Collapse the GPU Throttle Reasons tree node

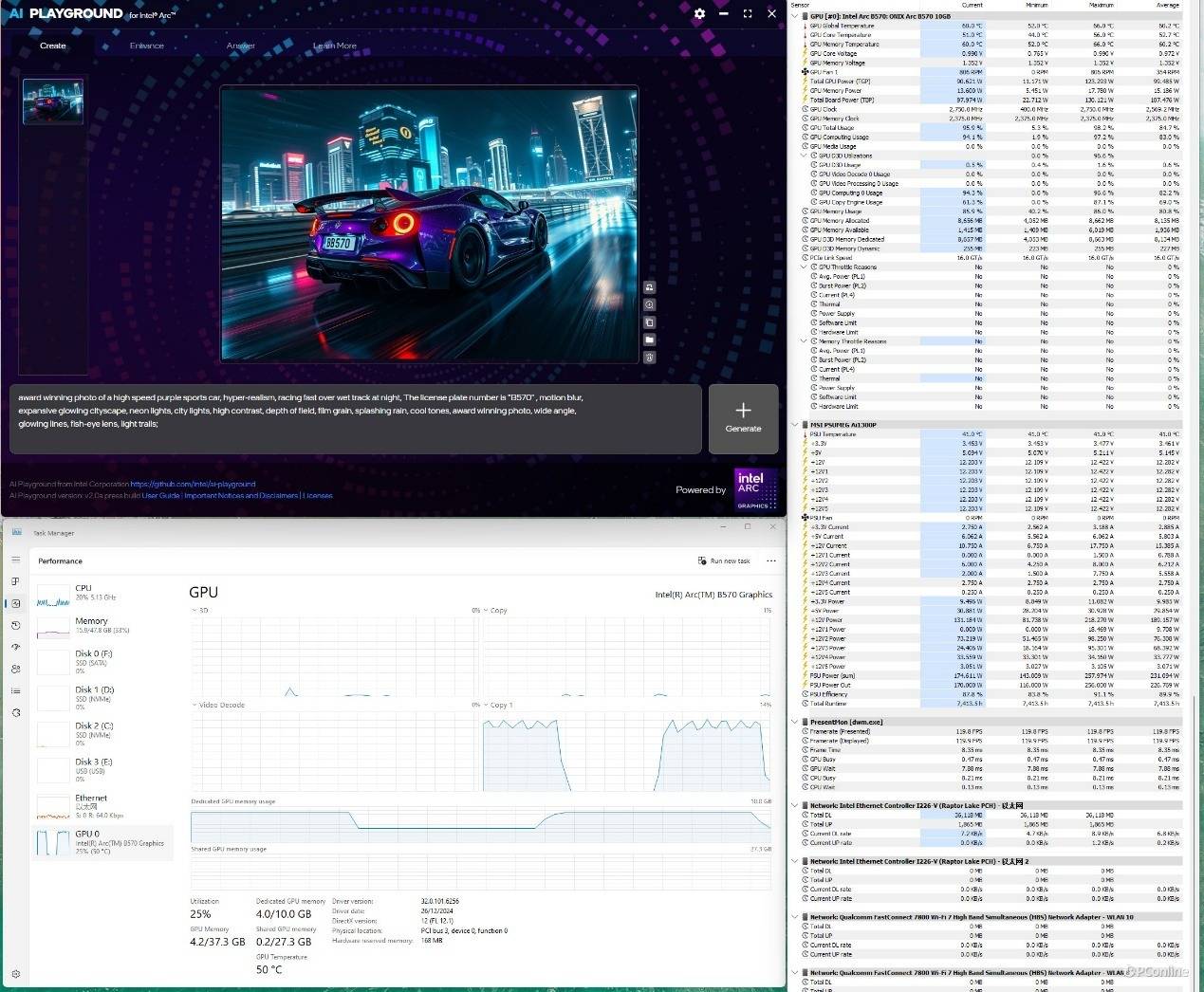tap(805, 267)
